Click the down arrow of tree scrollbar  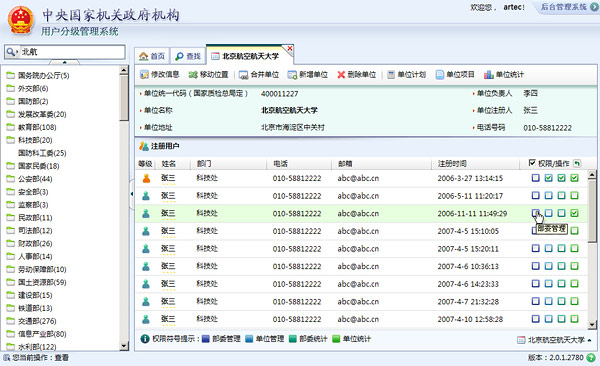pos(124,346)
